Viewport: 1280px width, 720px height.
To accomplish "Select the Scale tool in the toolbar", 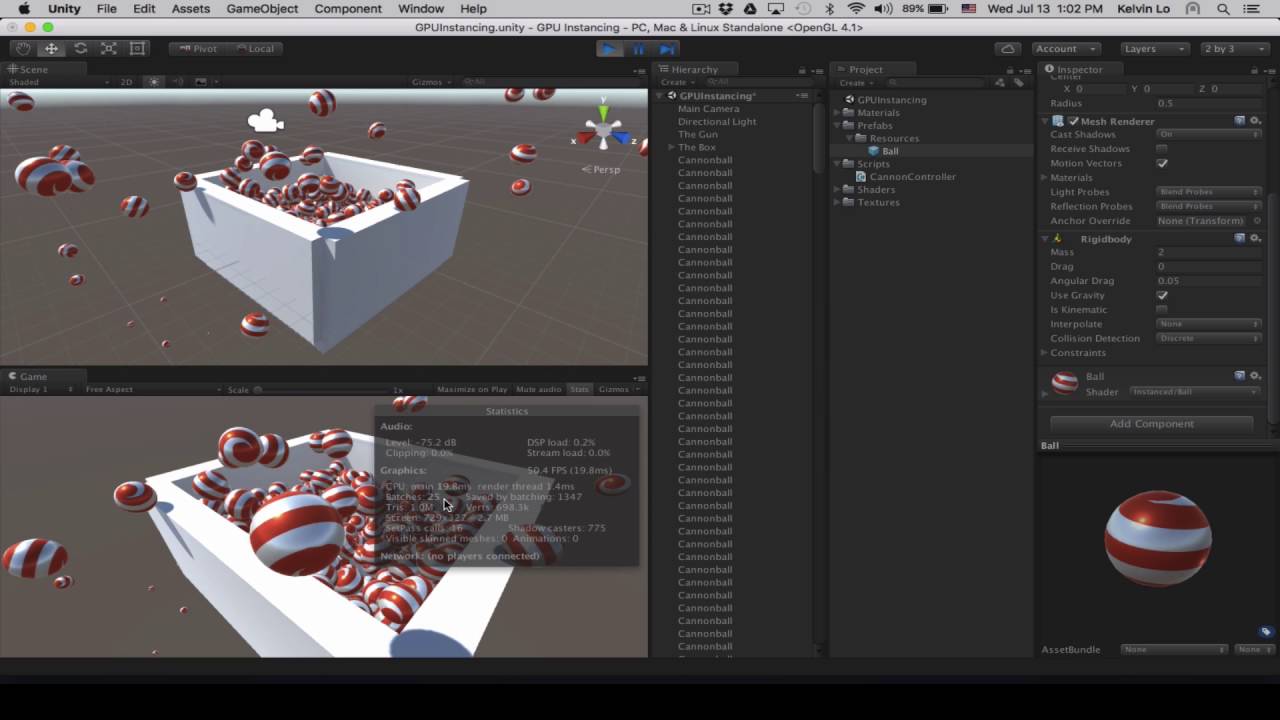I will [x=109, y=48].
